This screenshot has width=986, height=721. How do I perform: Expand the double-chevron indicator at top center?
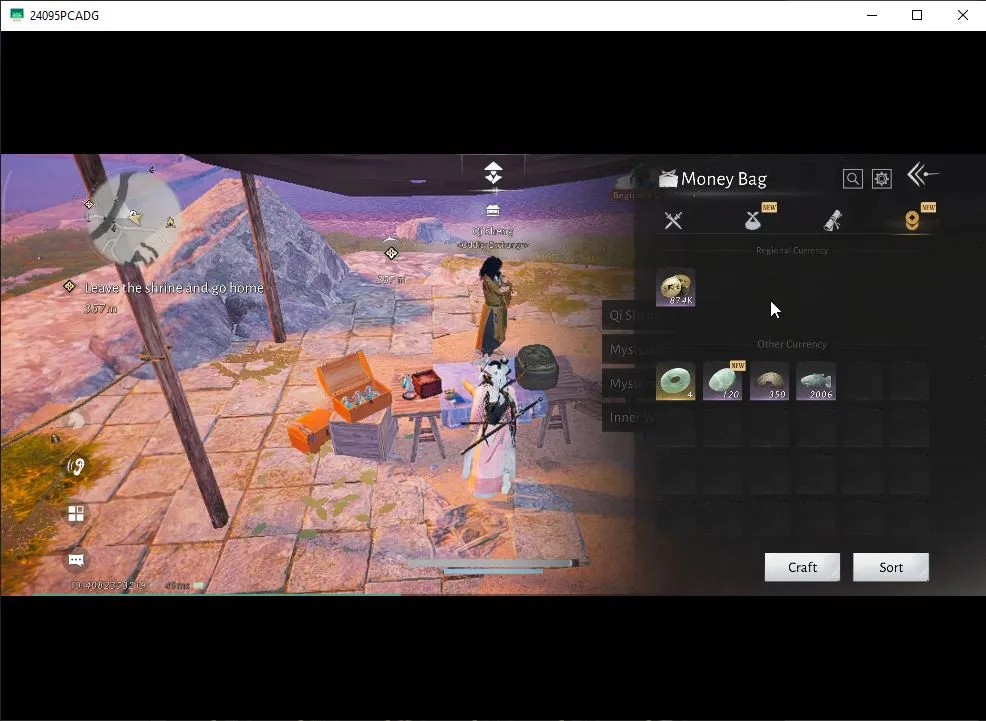[x=493, y=172]
